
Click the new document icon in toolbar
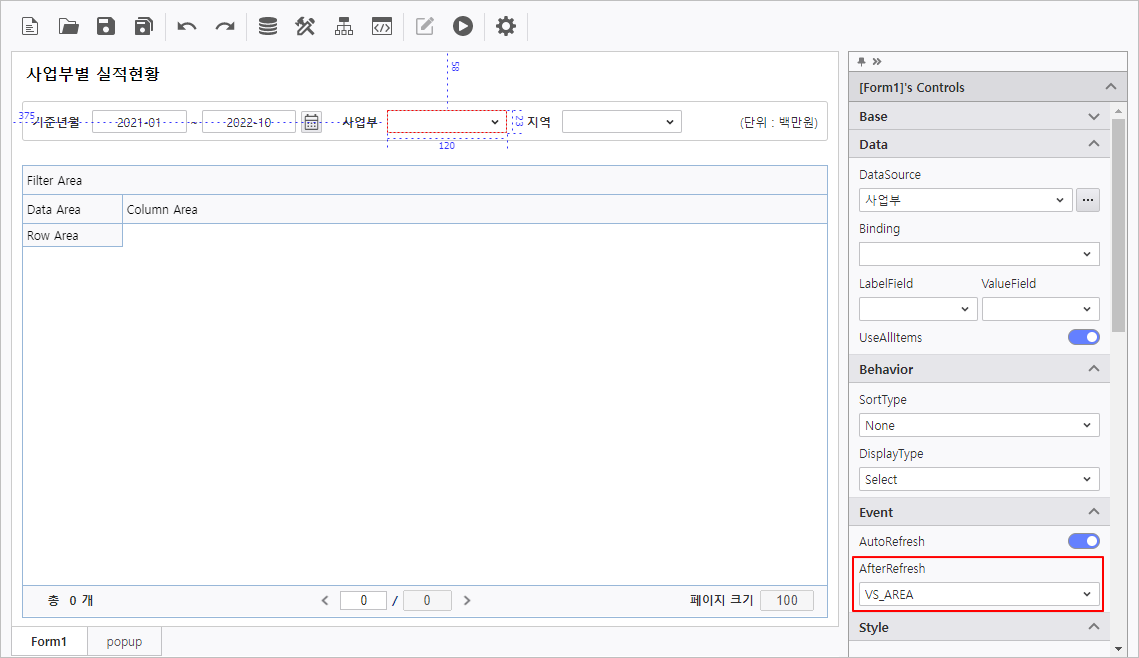(30, 27)
